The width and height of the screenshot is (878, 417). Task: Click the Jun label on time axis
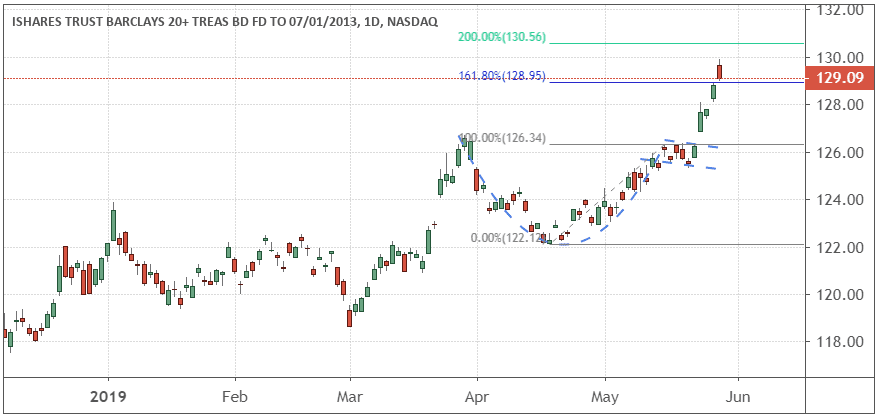(738, 397)
